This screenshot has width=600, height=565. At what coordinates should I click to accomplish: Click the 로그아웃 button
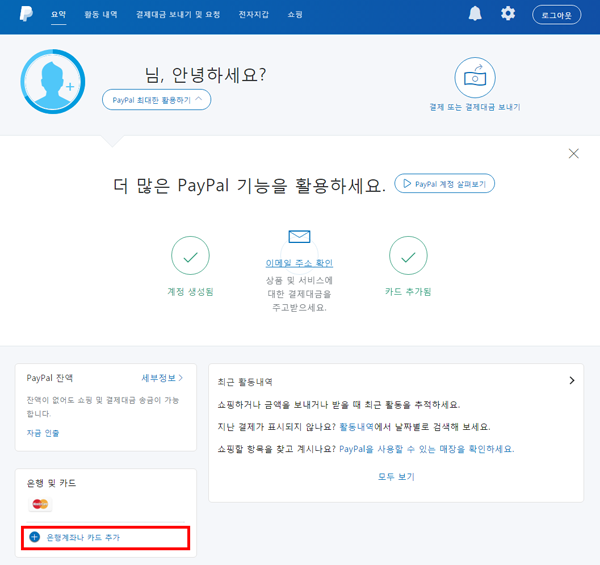(556, 15)
